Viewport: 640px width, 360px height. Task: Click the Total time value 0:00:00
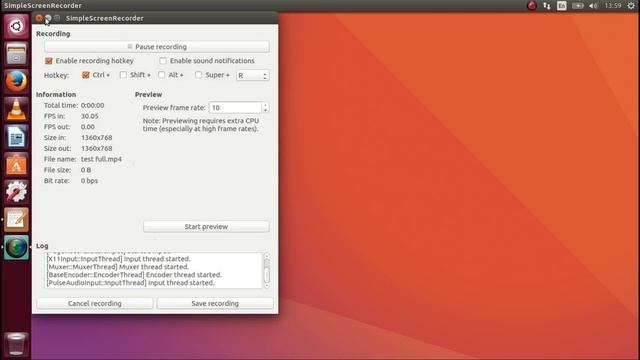tap(92, 105)
